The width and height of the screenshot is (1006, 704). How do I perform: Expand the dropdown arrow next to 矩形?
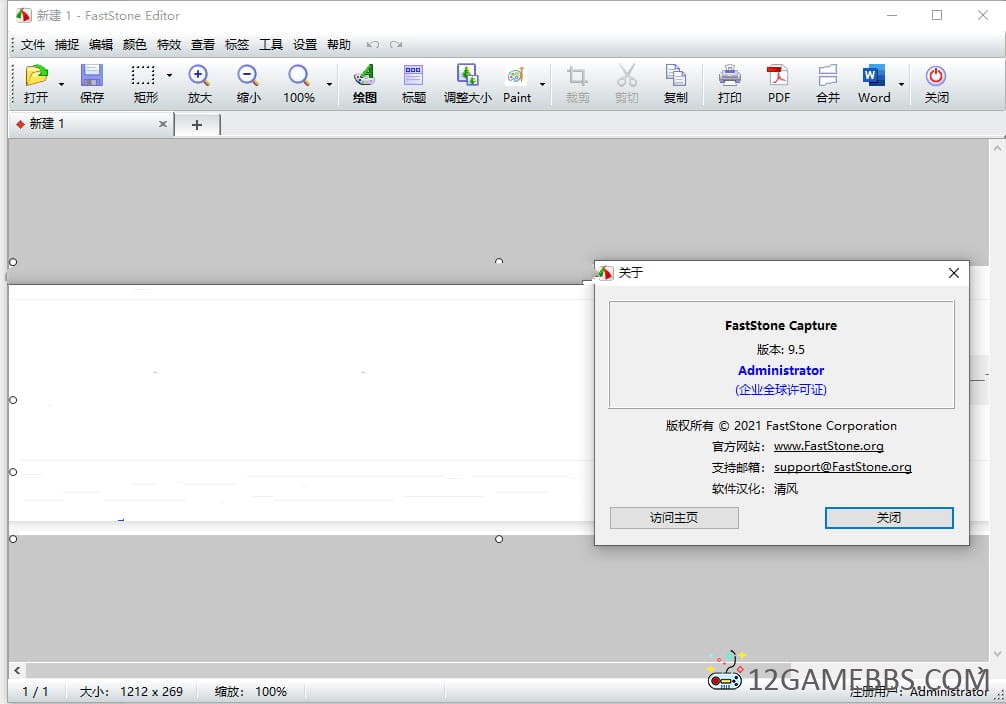[169, 75]
